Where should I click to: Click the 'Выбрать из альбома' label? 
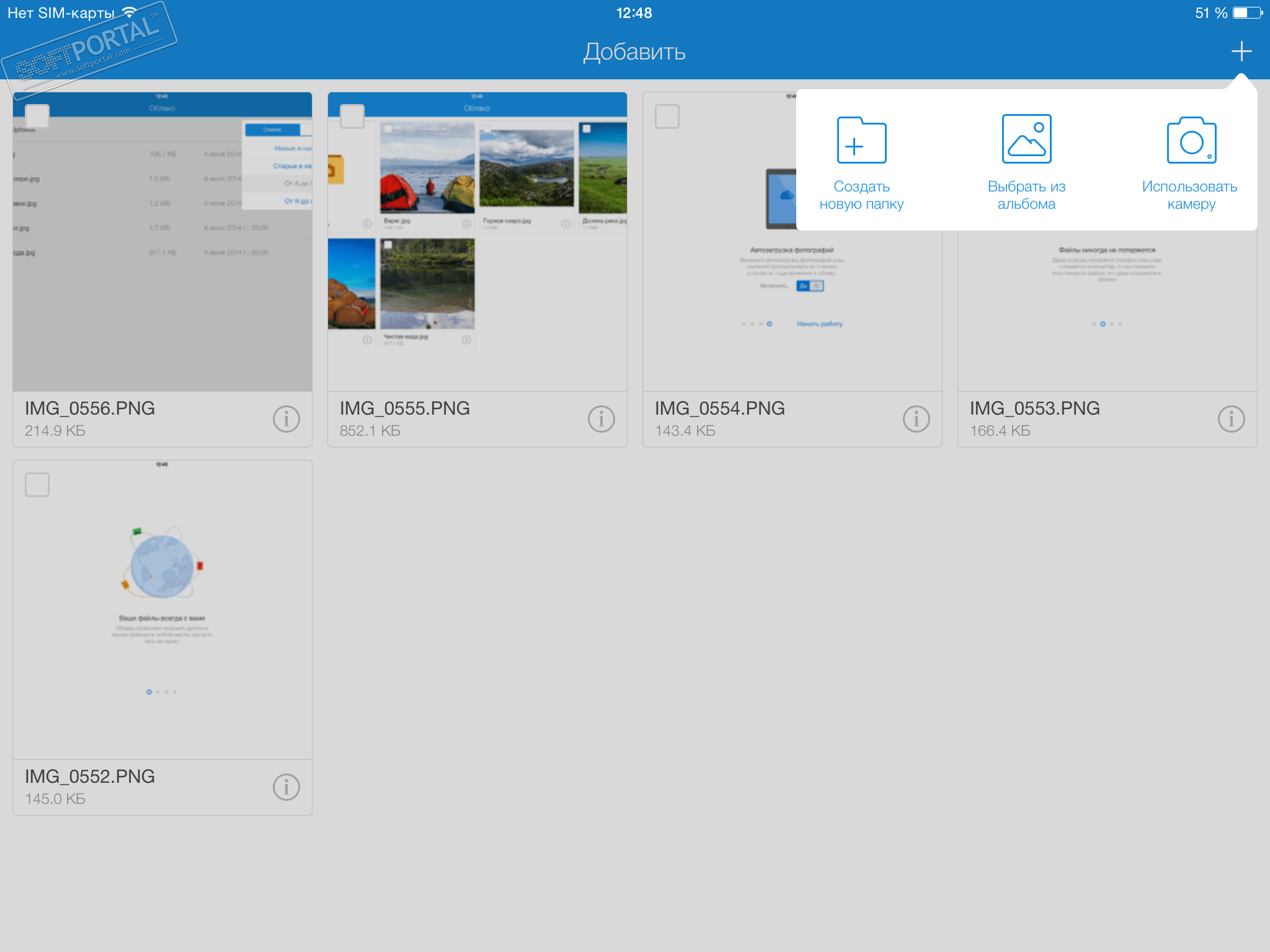1026,195
